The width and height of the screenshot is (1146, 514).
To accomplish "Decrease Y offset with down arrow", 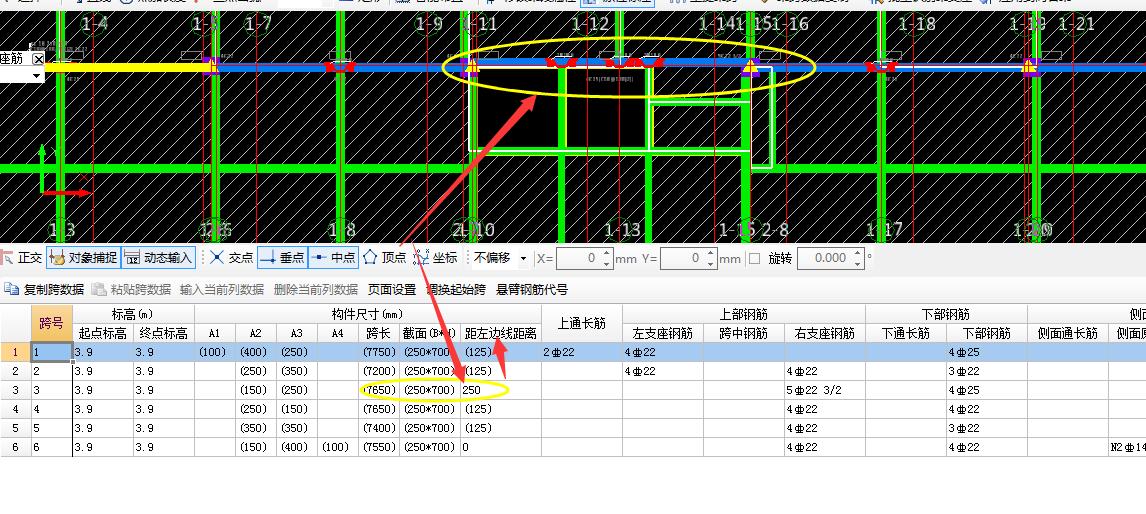I will point(711,263).
